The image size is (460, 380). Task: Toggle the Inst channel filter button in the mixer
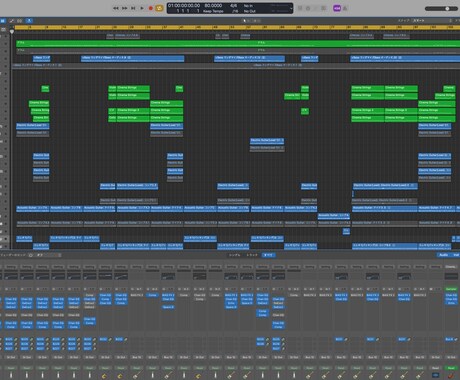click(x=456, y=255)
